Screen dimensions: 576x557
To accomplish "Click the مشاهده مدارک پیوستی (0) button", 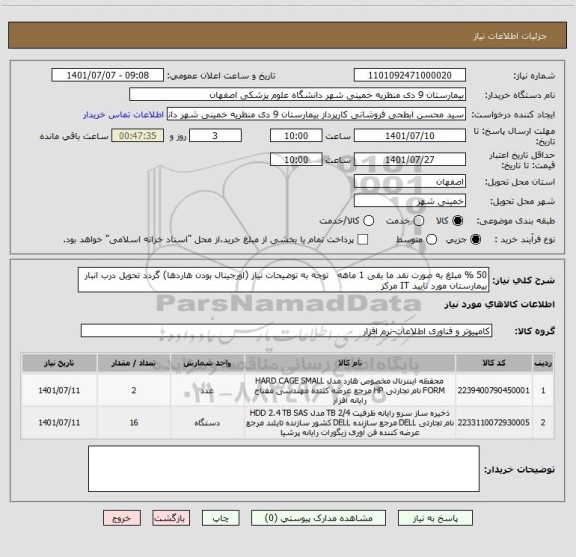I will coord(318,518).
